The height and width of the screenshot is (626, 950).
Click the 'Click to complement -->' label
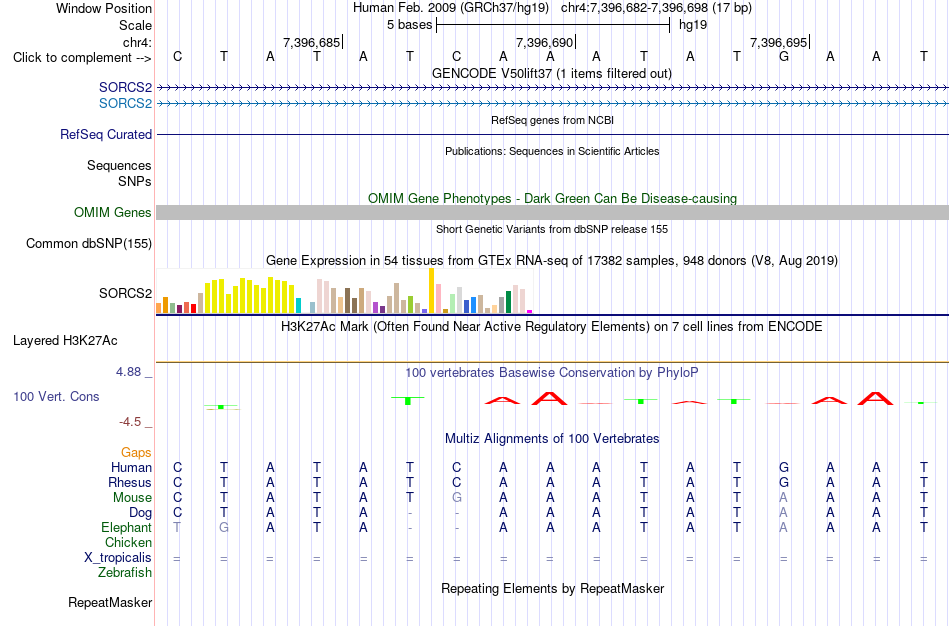tap(82, 58)
